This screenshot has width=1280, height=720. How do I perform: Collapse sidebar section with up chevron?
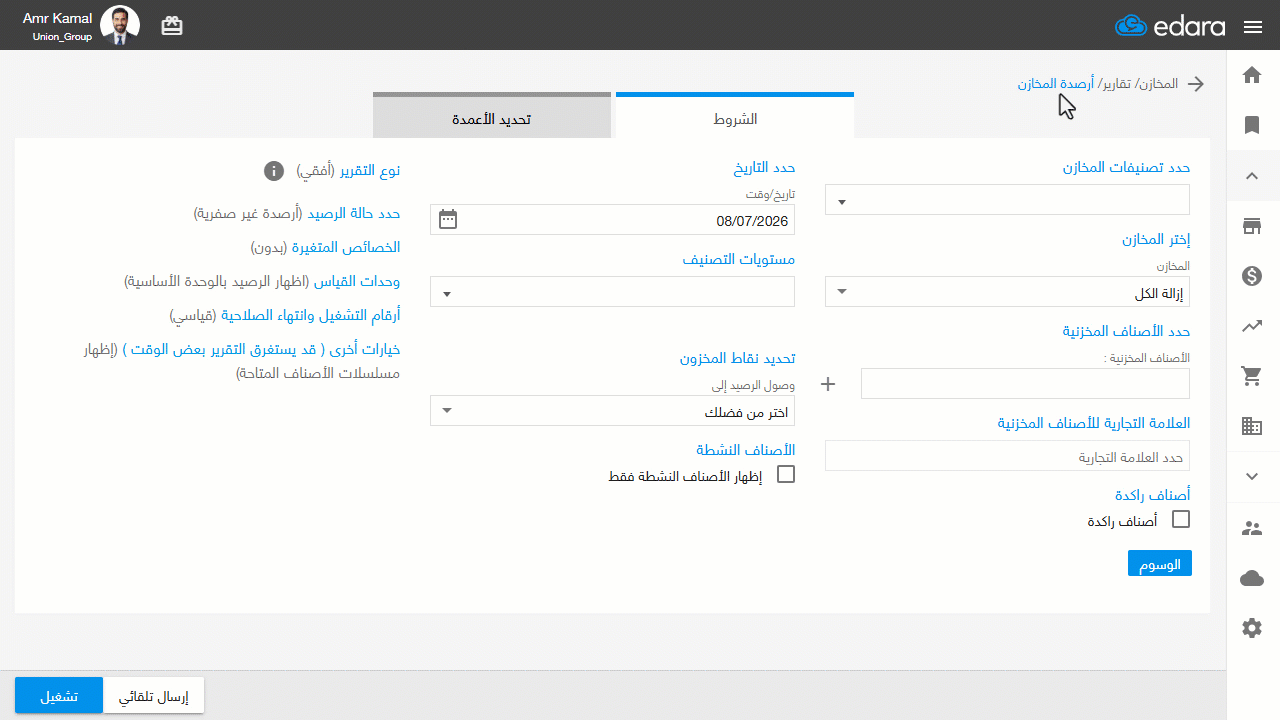pyautogui.click(x=1252, y=176)
